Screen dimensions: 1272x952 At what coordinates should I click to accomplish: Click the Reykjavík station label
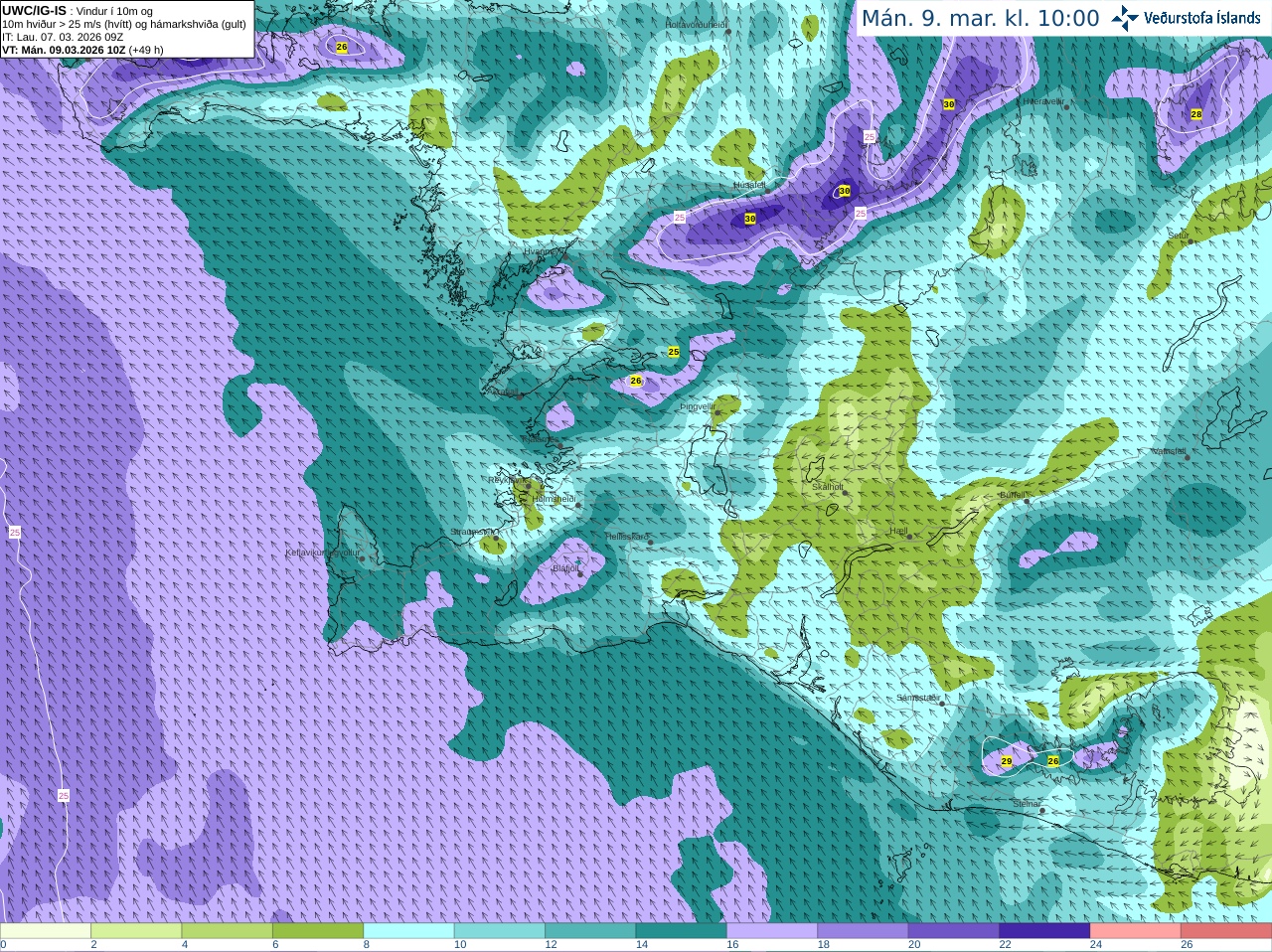pos(509,480)
